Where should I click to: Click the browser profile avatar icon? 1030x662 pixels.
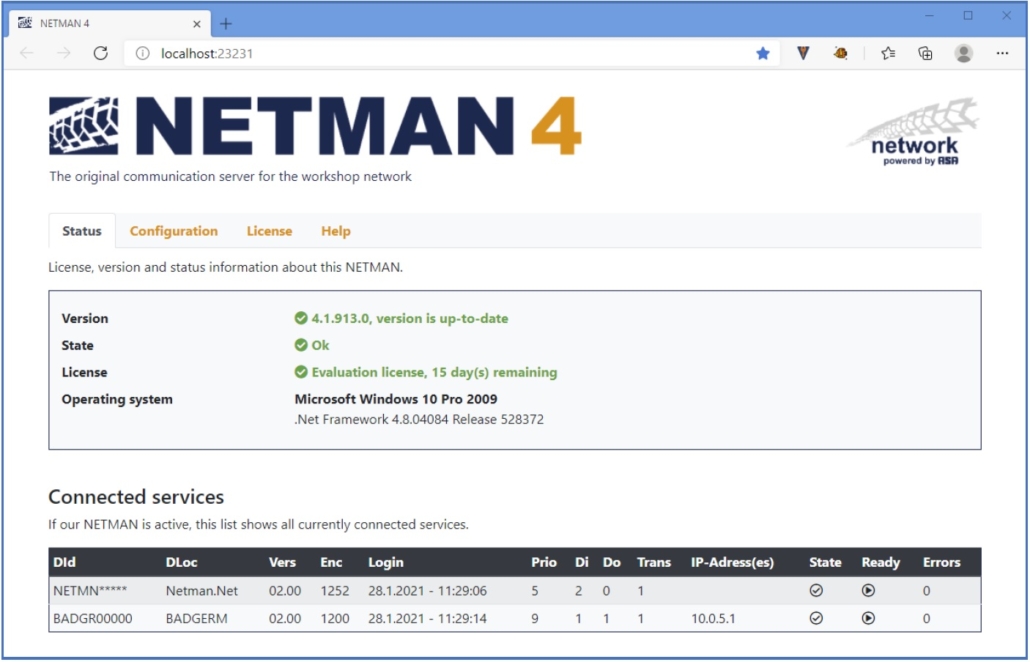pos(963,53)
